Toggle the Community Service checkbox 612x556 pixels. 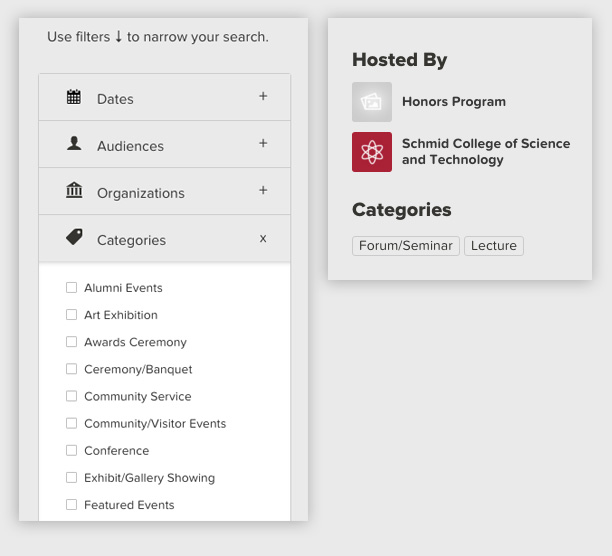pyautogui.click(x=71, y=396)
